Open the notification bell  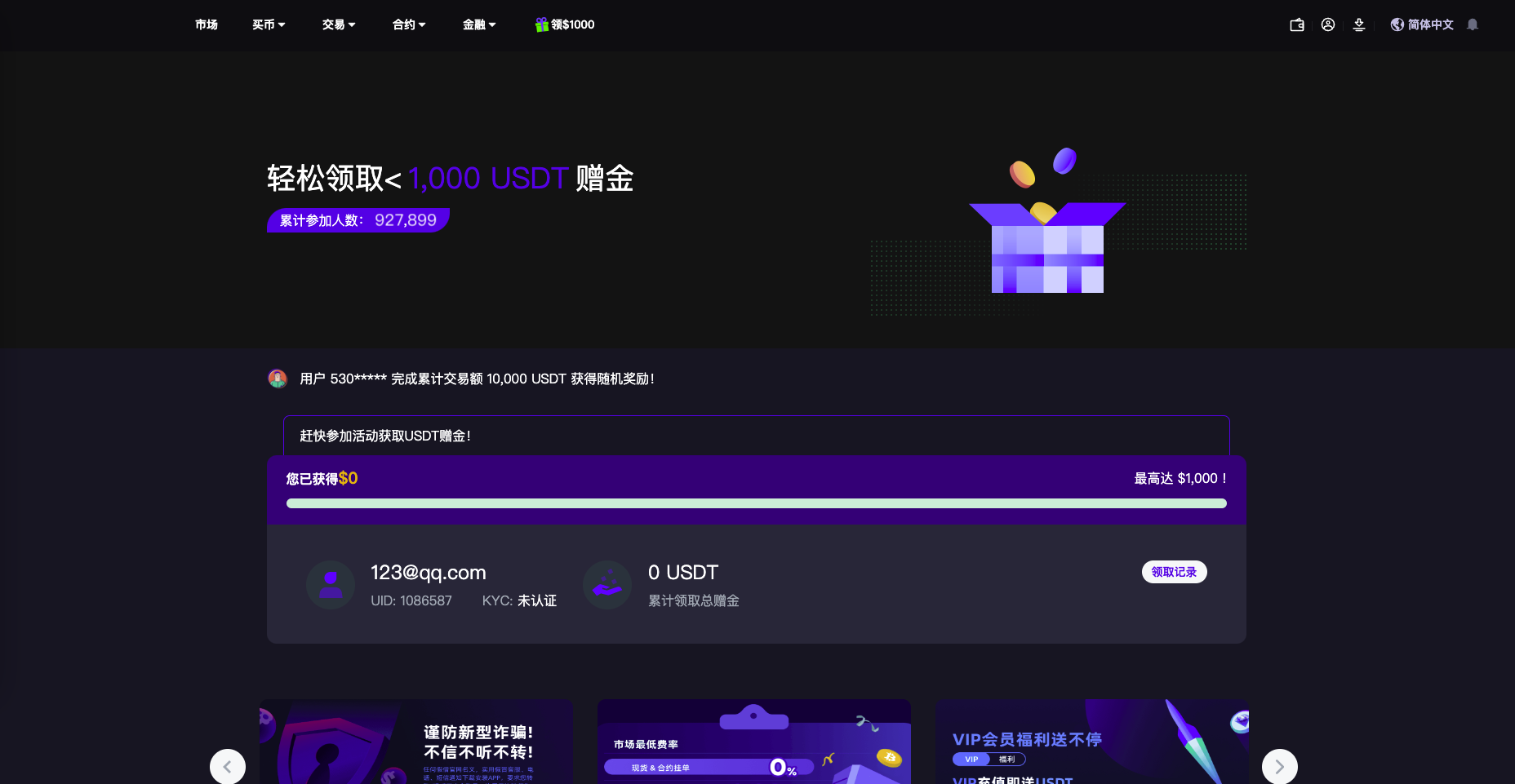tap(1473, 25)
